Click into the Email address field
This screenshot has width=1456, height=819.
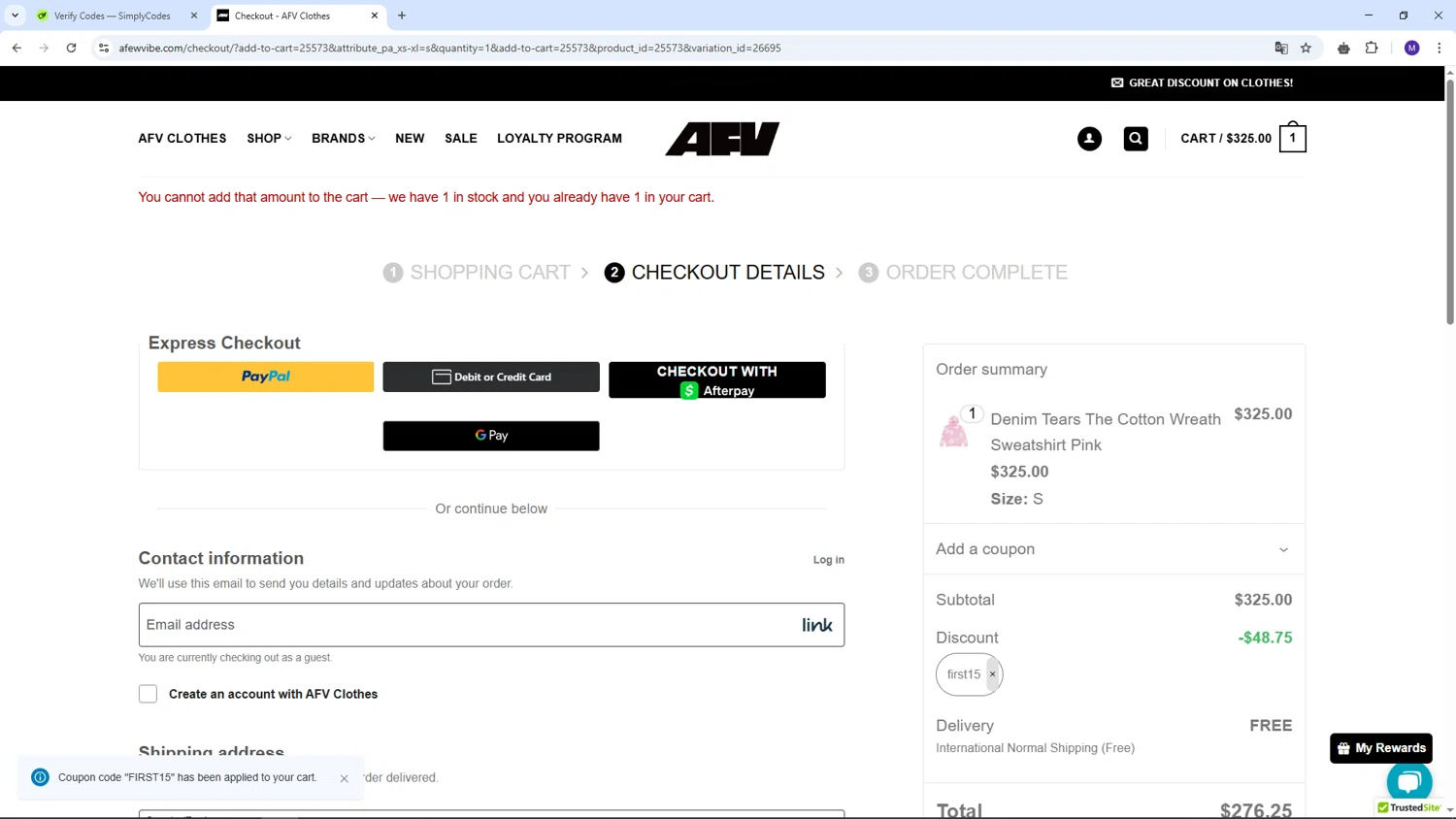coord(491,625)
